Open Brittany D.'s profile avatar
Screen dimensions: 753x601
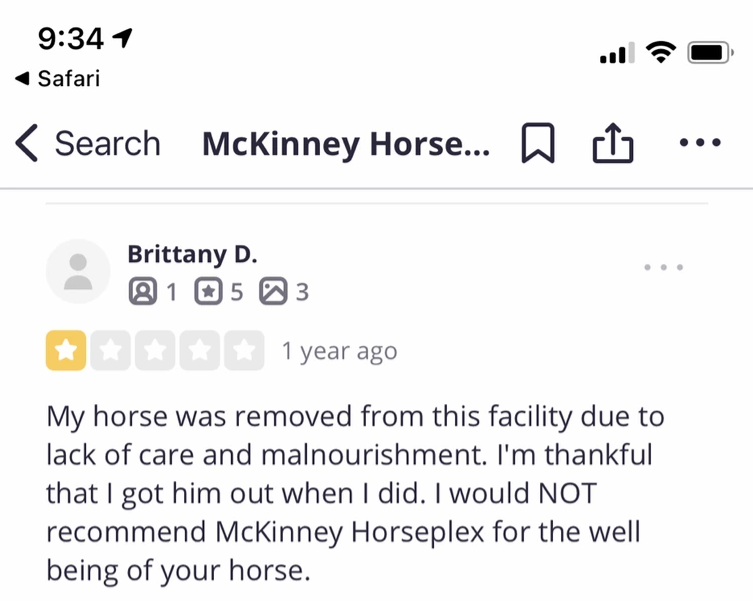pyautogui.click(x=78, y=271)
